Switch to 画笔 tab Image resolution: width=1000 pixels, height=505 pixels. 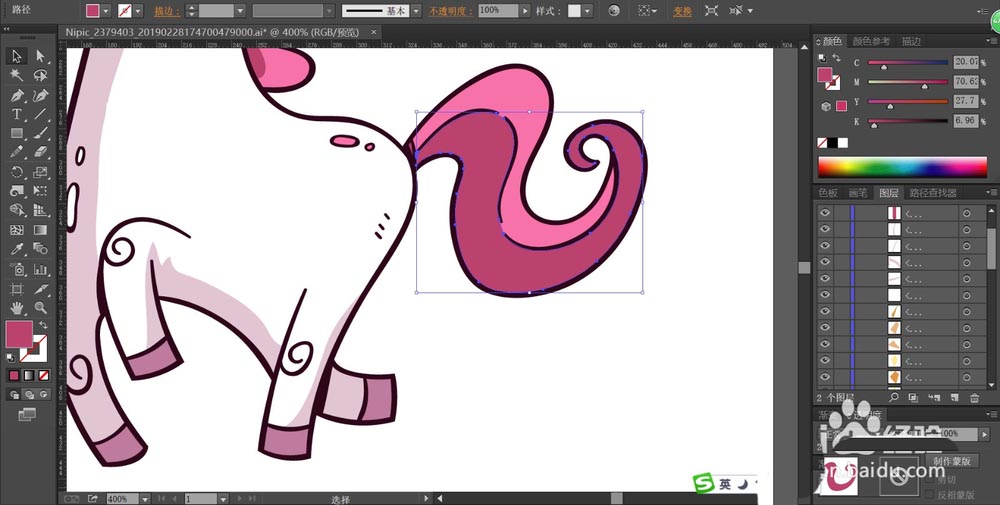click(858, 193)
